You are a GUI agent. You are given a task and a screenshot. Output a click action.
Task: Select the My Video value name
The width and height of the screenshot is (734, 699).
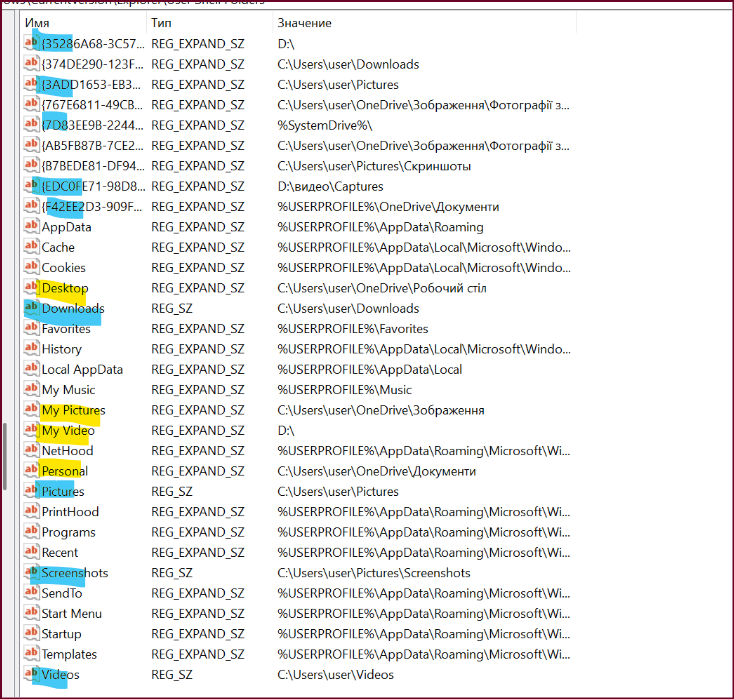coord(68,430)
